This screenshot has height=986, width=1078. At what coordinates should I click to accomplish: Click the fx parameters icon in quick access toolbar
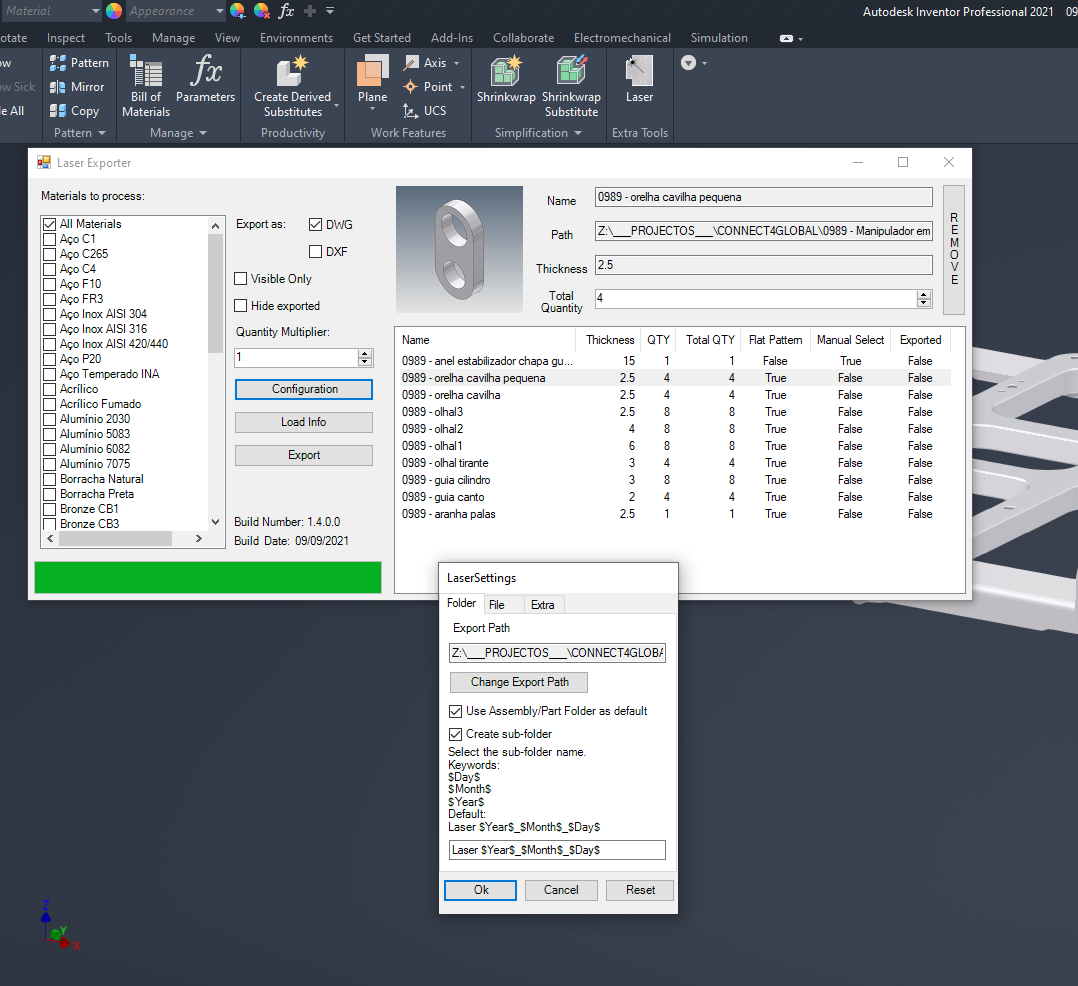pos(286,10)
